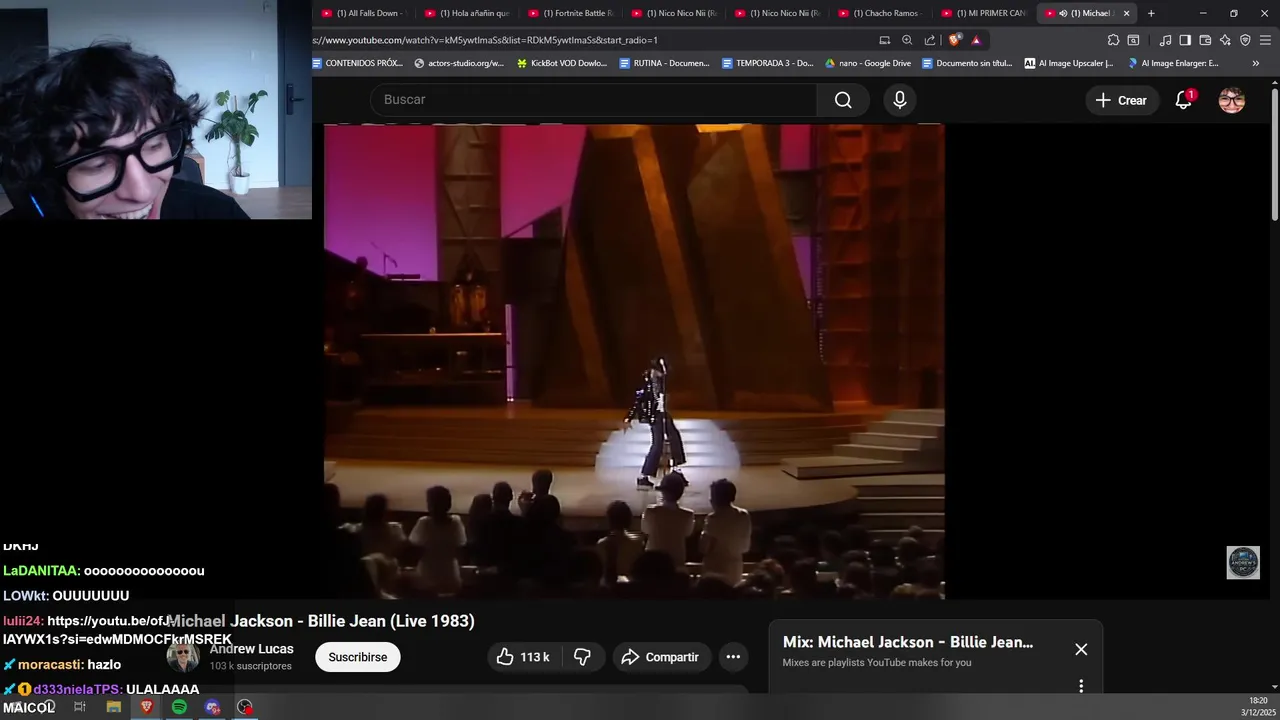
Task: Open the browser hamburger main menu
Action: [x=1265, y=40]
